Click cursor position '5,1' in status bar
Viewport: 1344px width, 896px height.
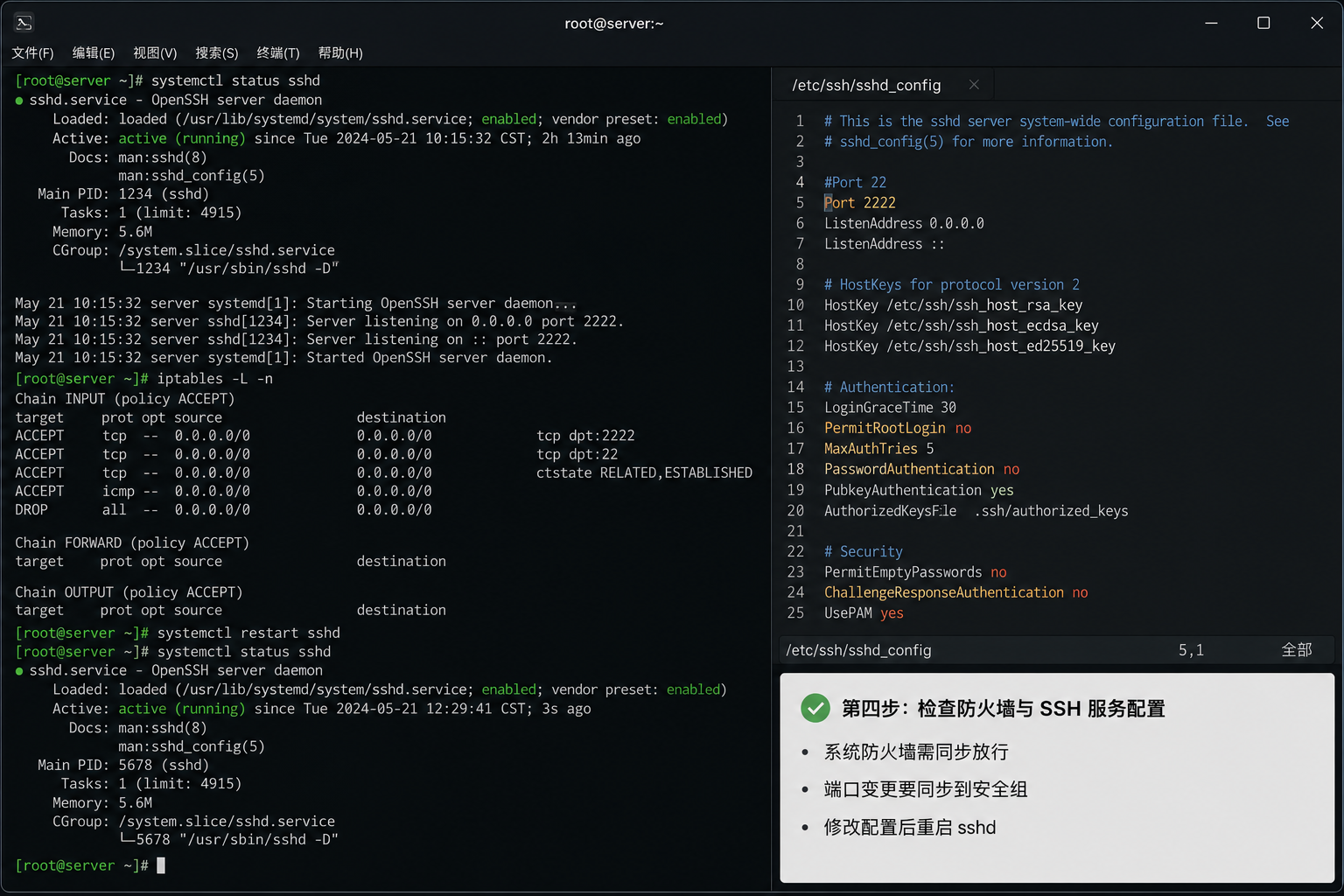point(1191,650)
